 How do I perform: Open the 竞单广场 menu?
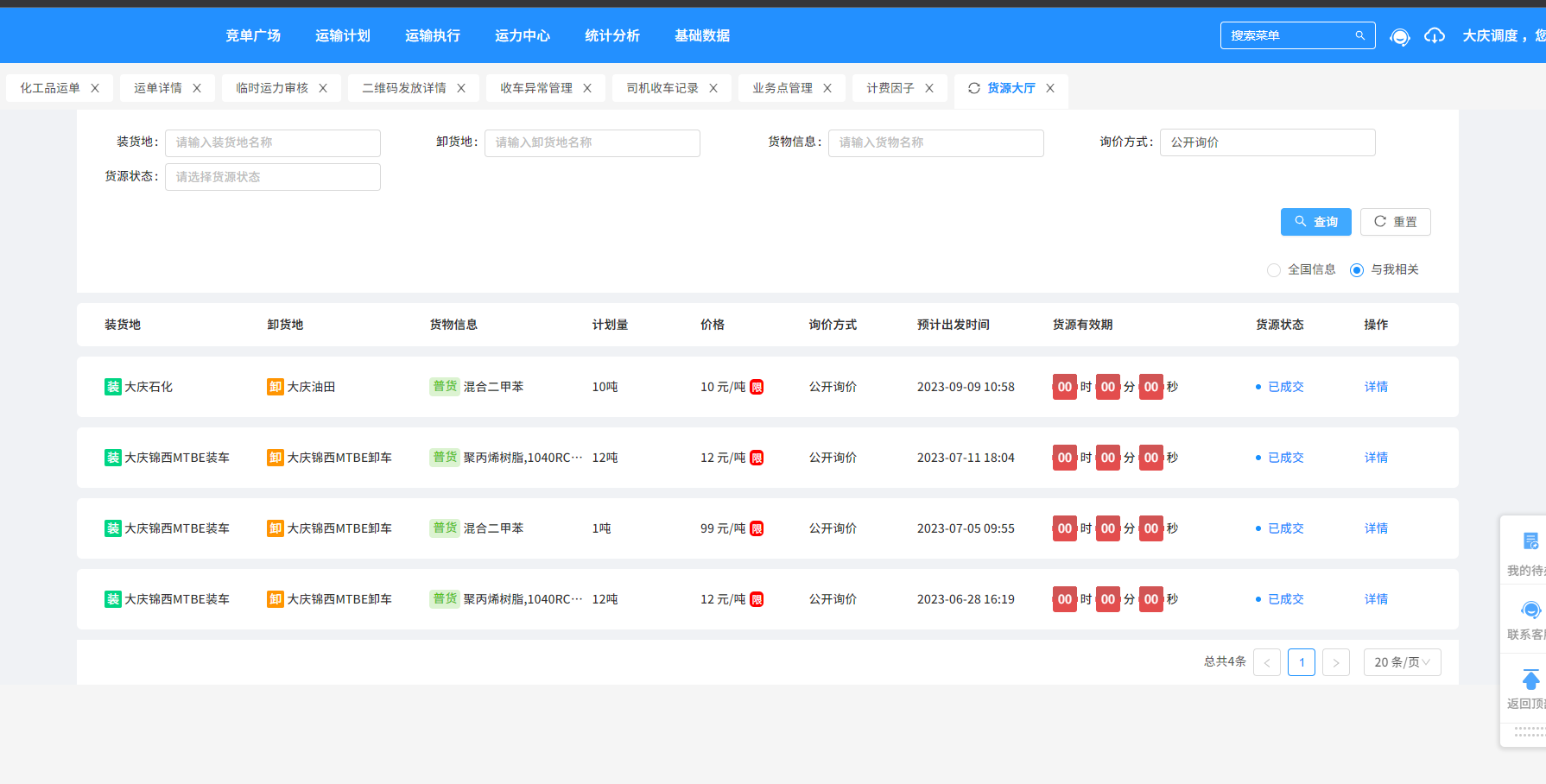253,35
